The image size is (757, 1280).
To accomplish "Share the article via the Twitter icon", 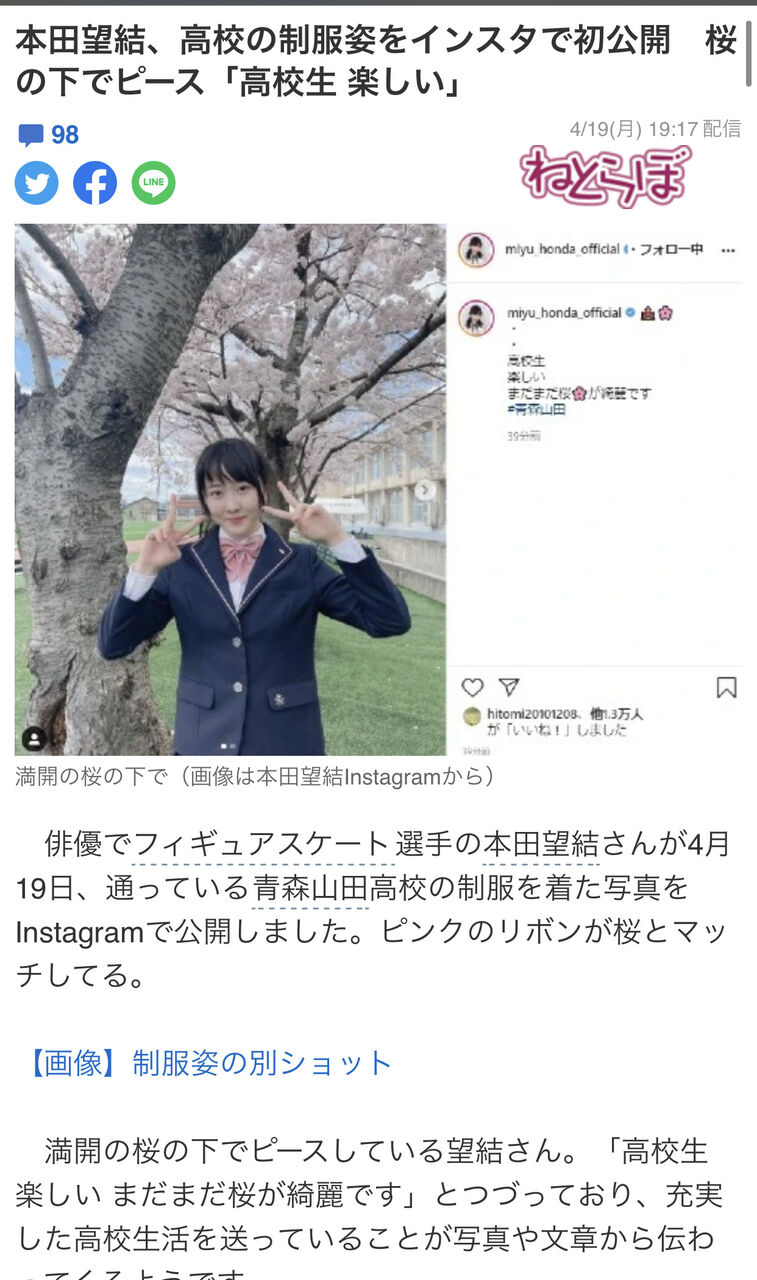I will click(37, 183).
